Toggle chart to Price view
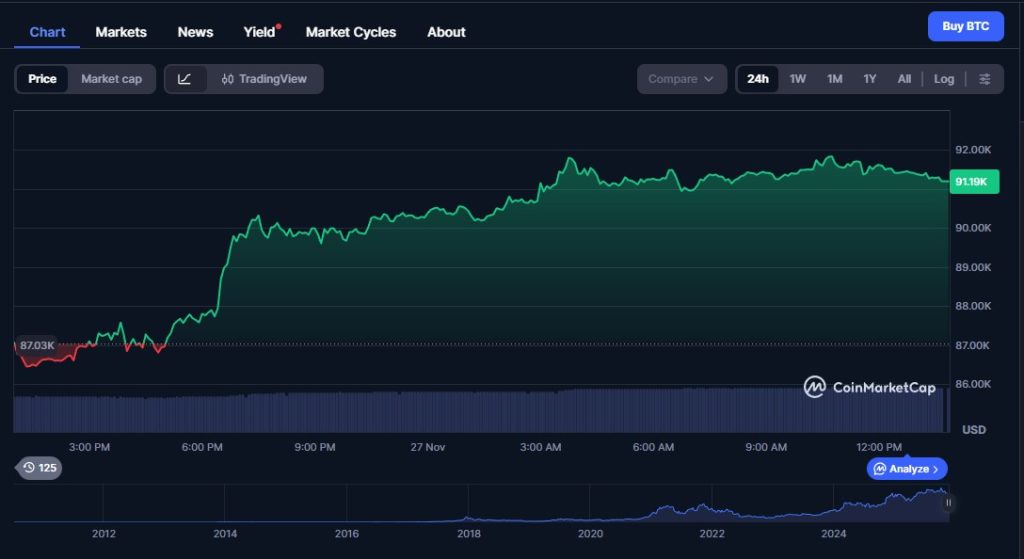Screen dimensions: 1024x559 42,79
